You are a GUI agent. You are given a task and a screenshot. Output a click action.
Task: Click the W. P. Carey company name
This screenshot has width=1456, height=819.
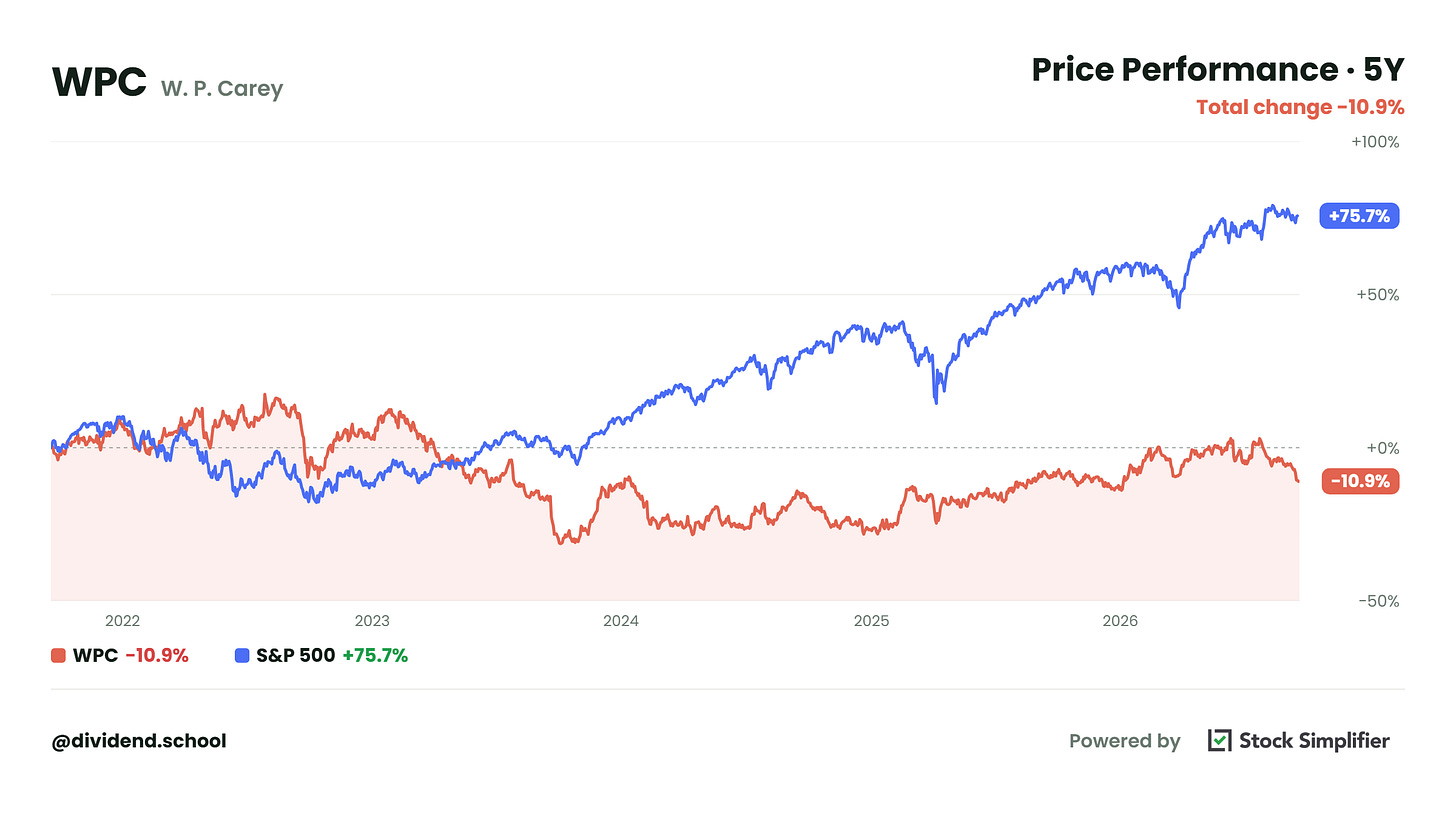(x=222, y=89)
